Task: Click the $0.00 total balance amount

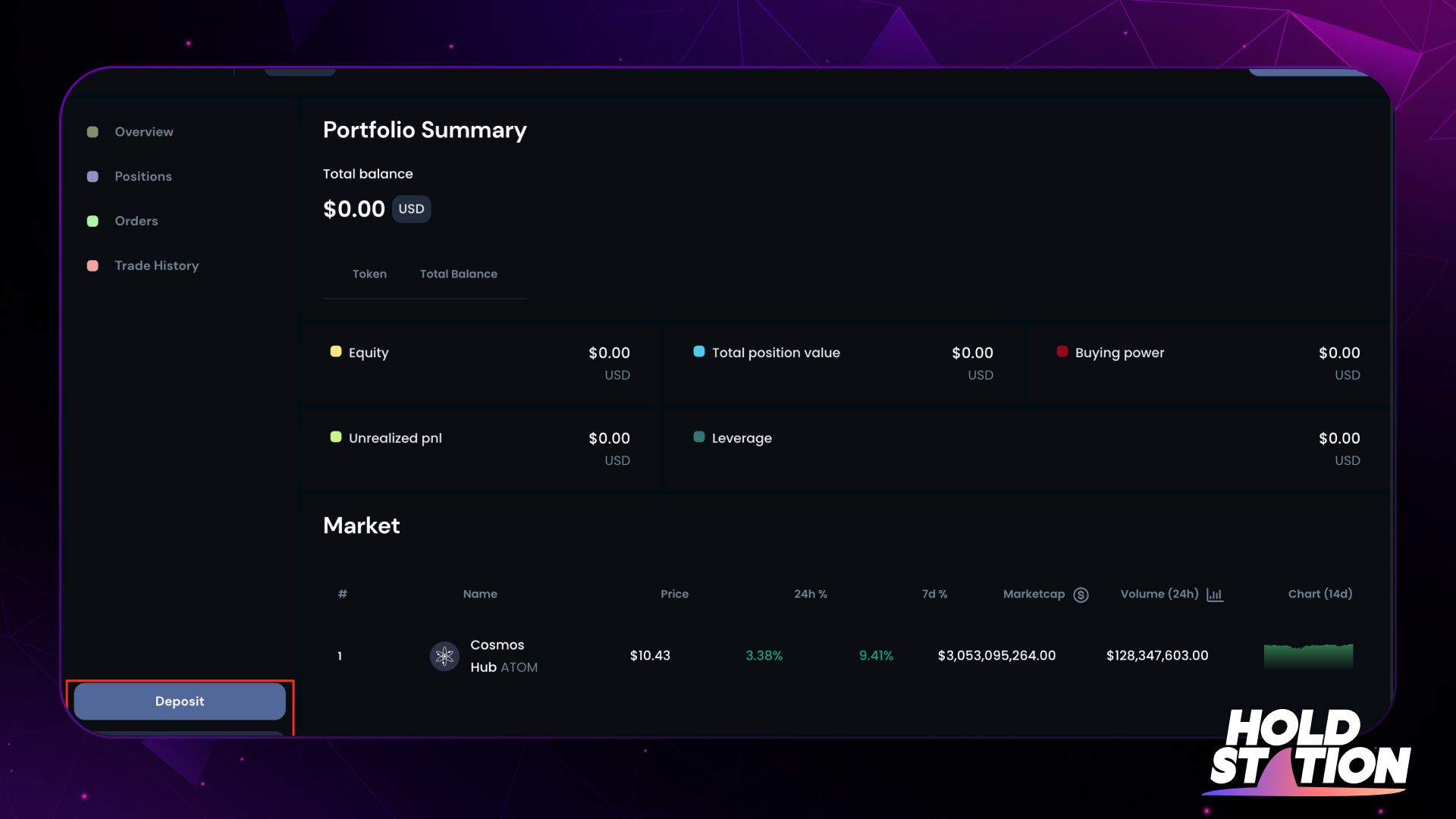Action: click(354, 209)
